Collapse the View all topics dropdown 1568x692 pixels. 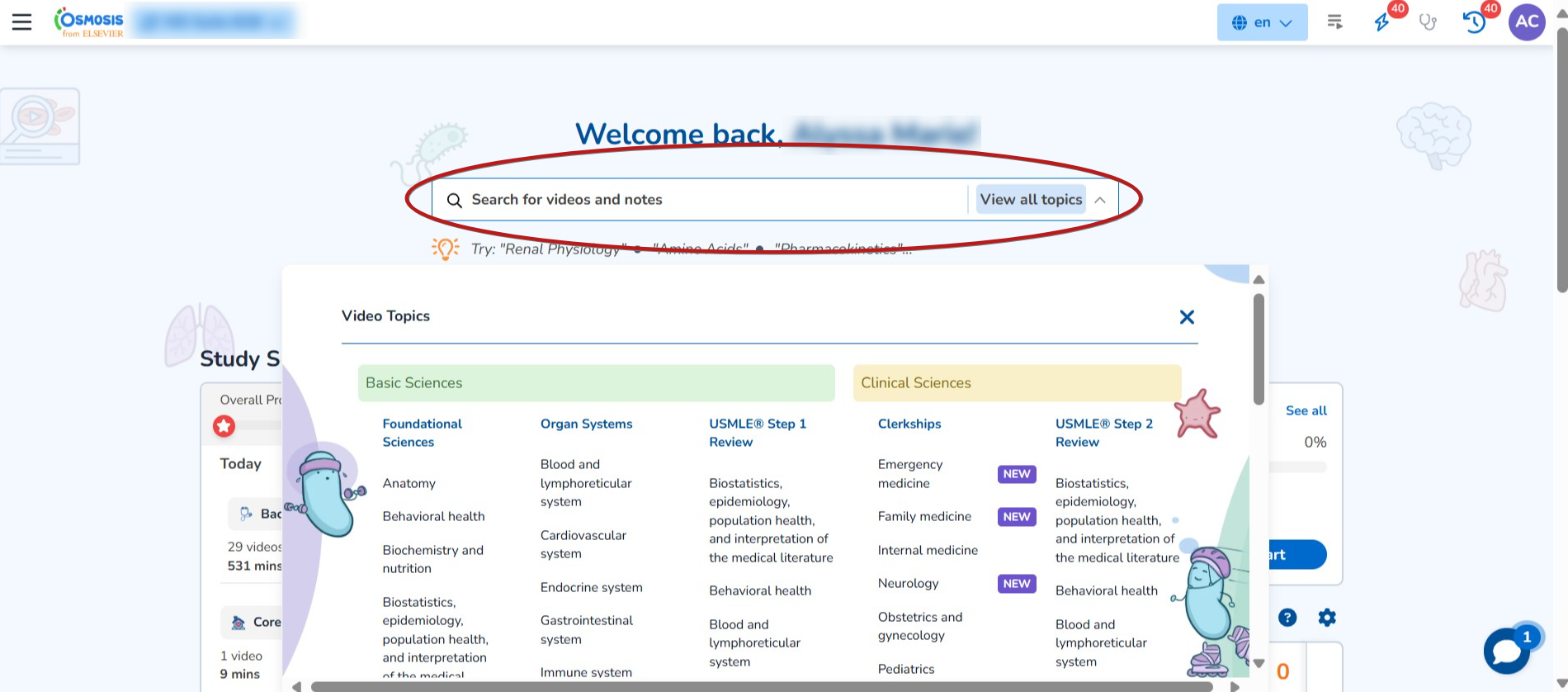point(1031,200)
